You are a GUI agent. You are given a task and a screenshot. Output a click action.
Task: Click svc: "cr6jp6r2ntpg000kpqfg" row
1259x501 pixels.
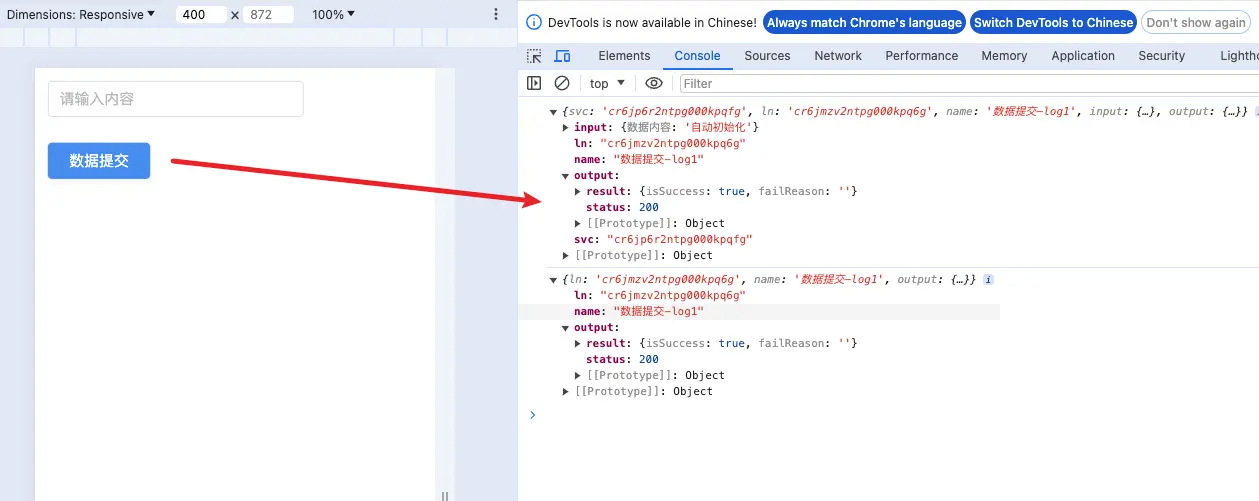coord(663,239)
